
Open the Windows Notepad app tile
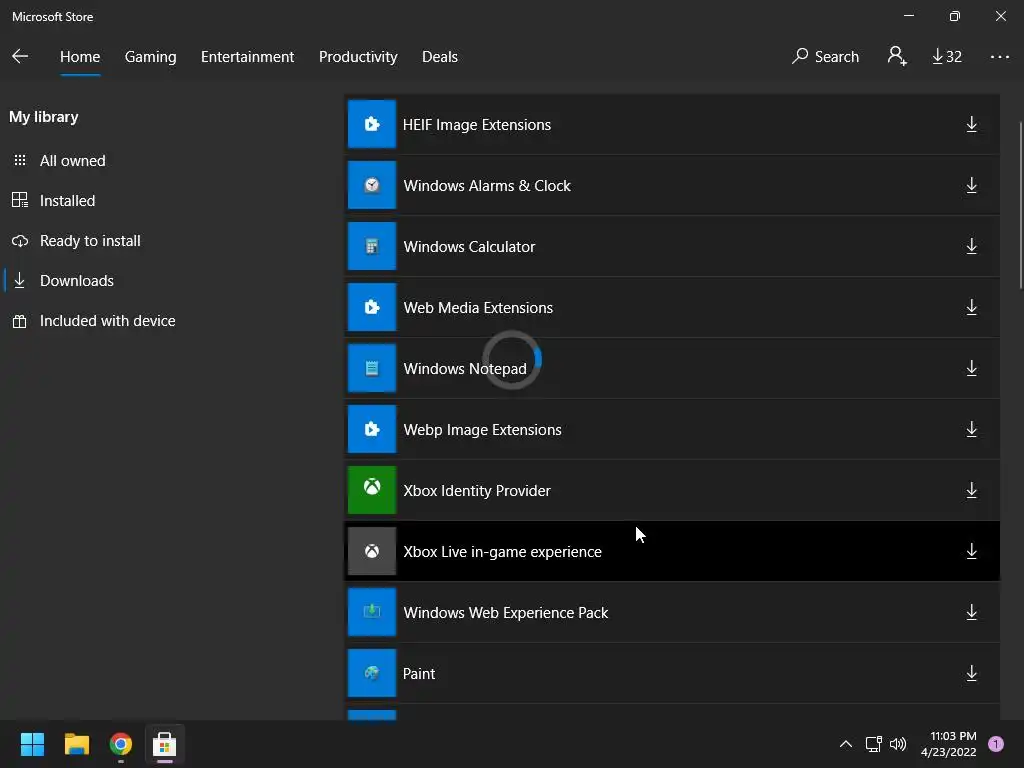tap(372, 368)
